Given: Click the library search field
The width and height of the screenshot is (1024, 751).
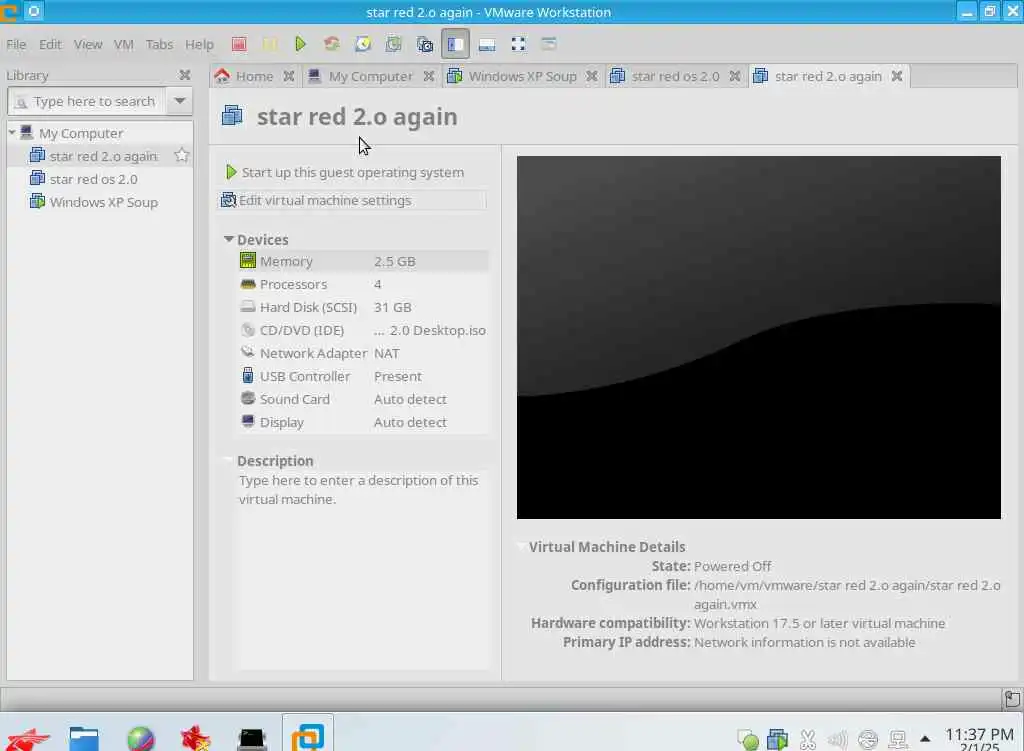Looking at the screenshot, I should tap(86, 101).
